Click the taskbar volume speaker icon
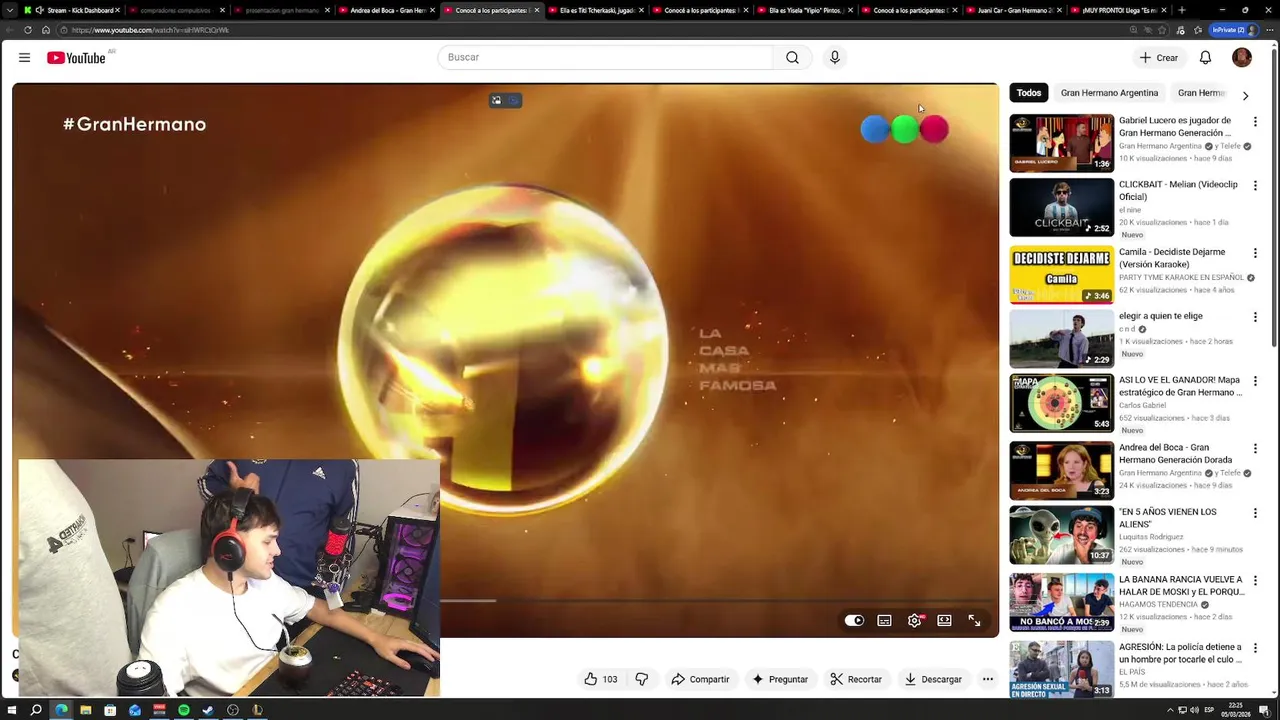Image resolution: width=1280 pixels, height=720 pixels. tap(1192, 710)
